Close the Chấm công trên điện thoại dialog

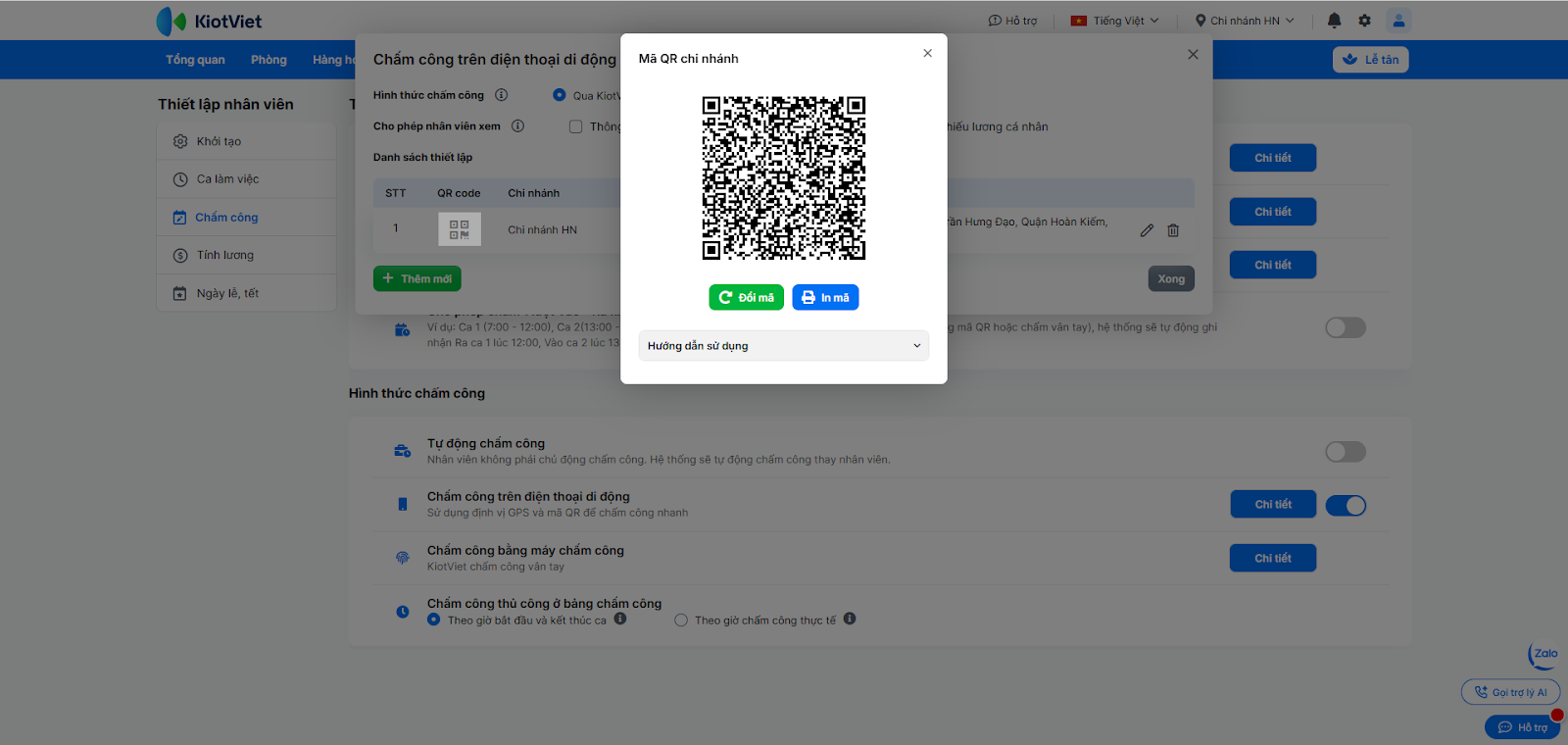coord(1193,55)
